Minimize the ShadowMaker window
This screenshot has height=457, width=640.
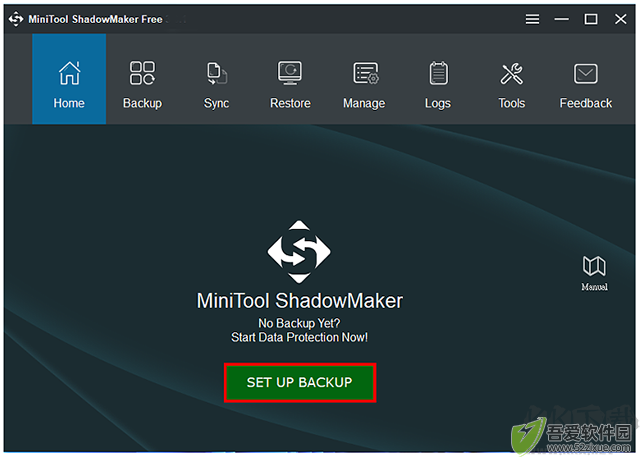(x=562, y=19)
